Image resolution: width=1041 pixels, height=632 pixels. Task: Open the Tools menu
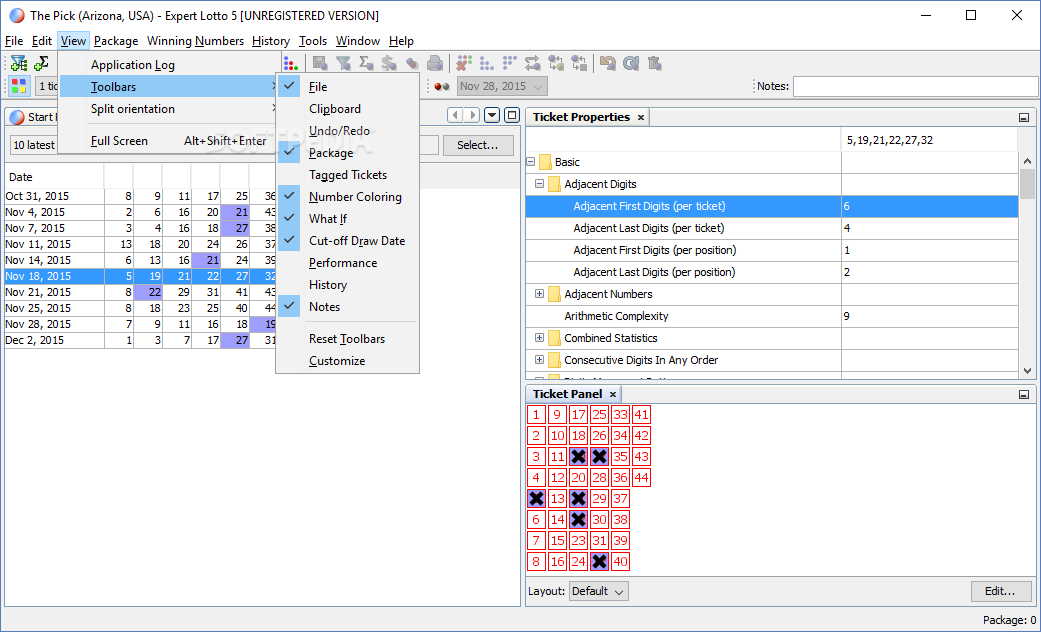click(x=313, y=41)
